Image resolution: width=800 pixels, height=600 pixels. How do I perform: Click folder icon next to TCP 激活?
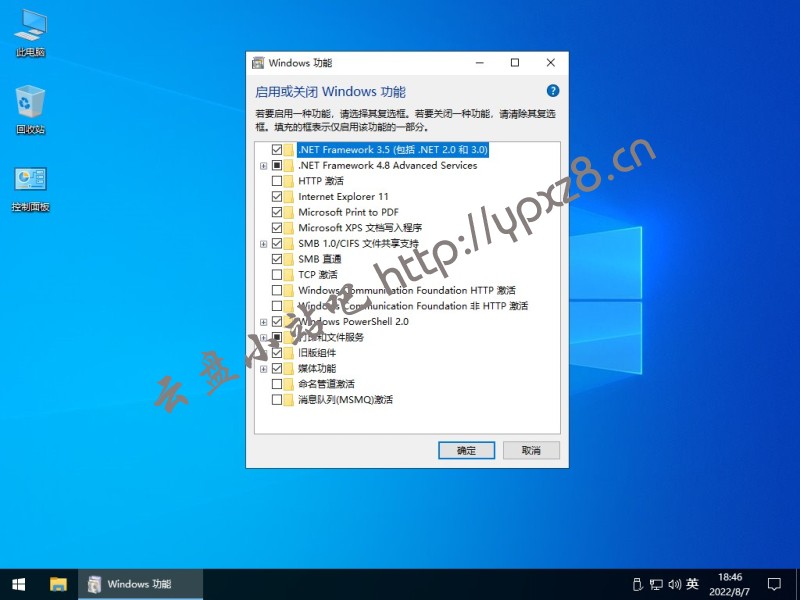coord(289,275)
